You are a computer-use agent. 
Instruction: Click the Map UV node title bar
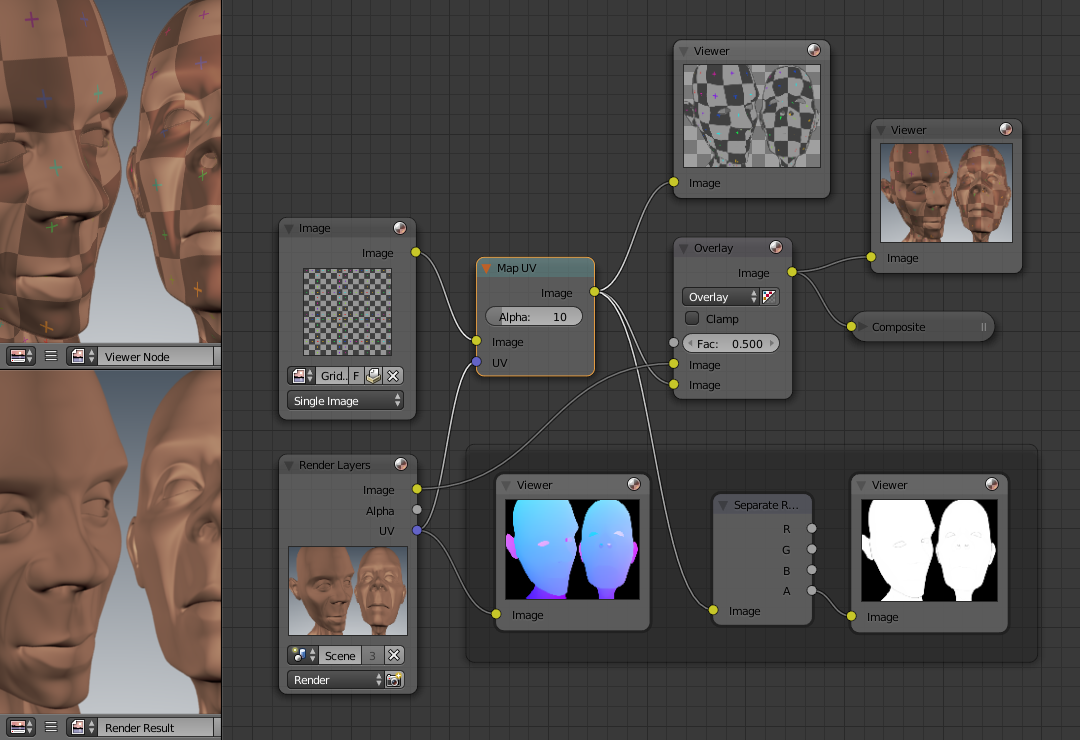(535, 268)
